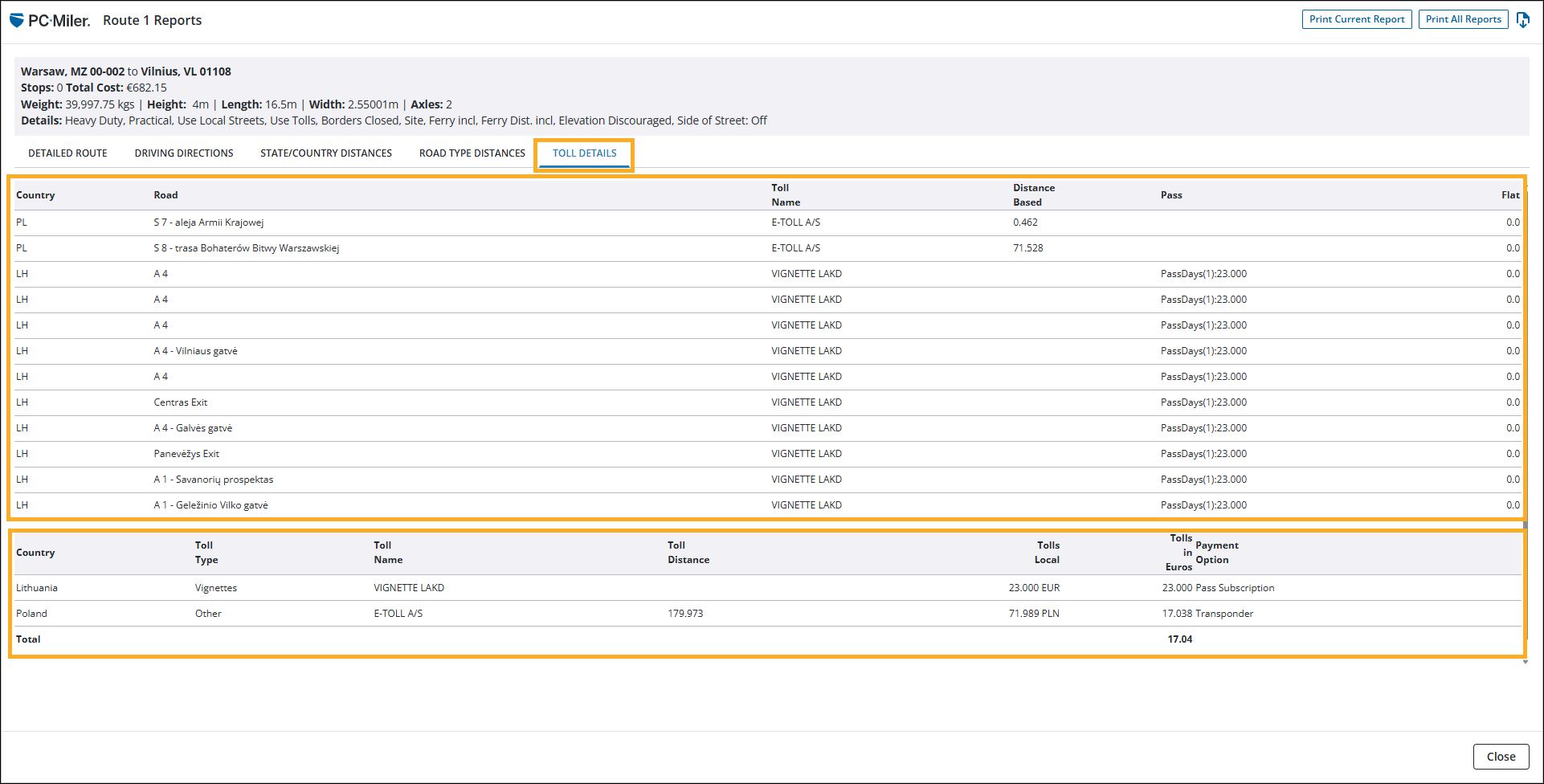The width and height of the screenshot is (1544, 784).
Task: Click the PC Miler logo
Action: [x=50, y=21]
